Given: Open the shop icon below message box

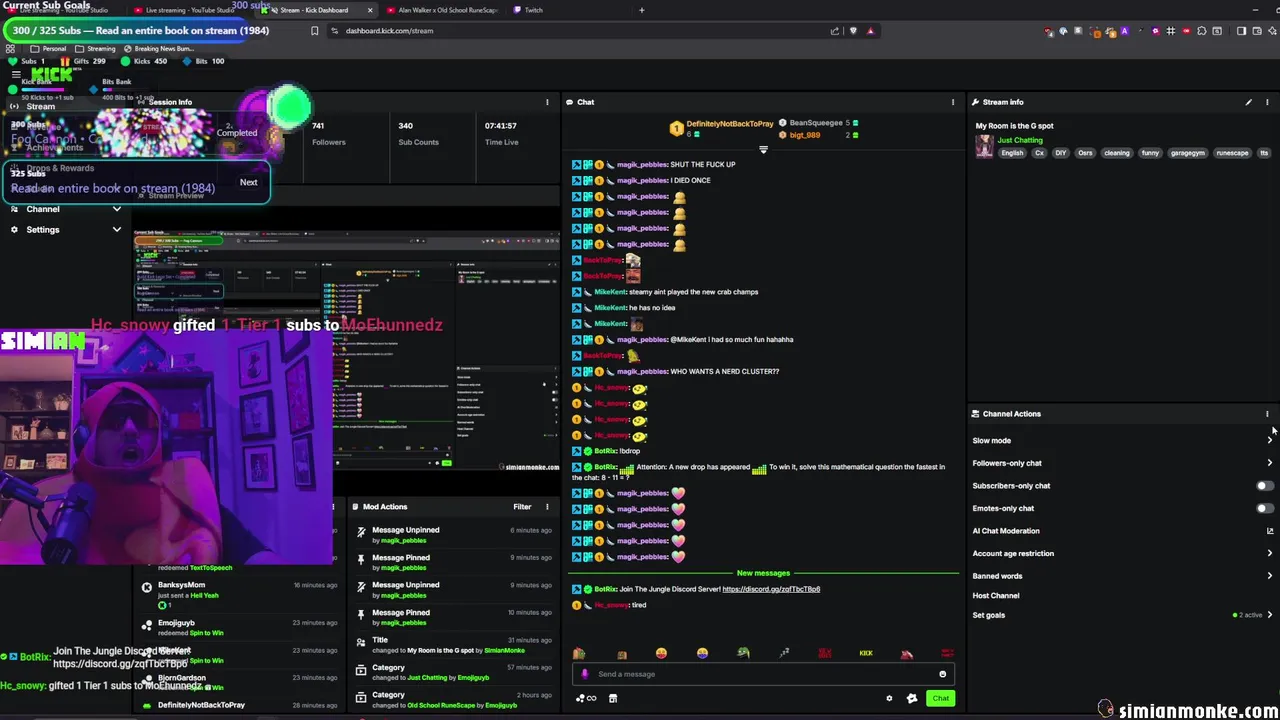Looking at the screenshot, I should click(613, 698).
